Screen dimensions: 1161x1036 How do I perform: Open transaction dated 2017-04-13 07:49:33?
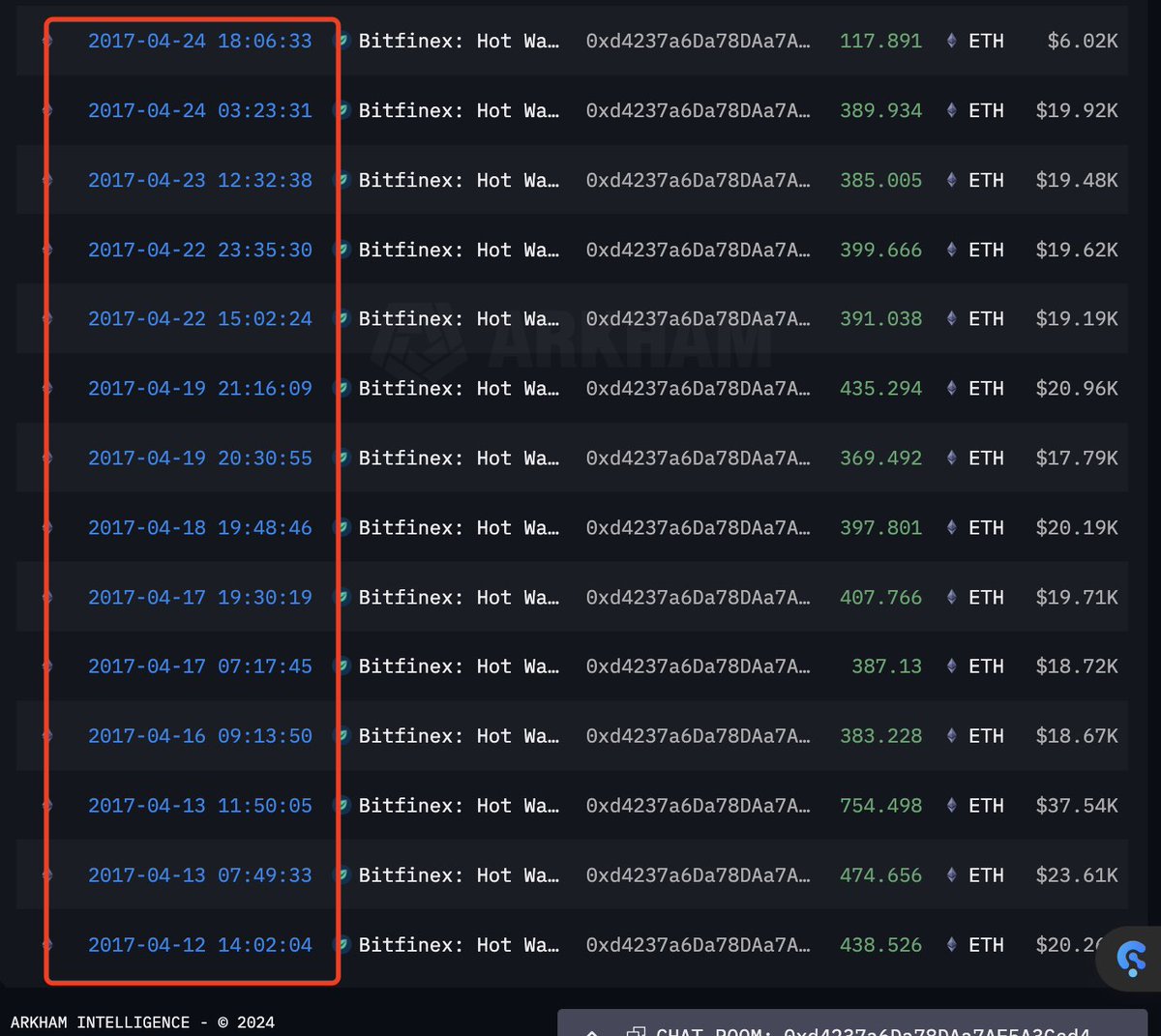(200, 874)
